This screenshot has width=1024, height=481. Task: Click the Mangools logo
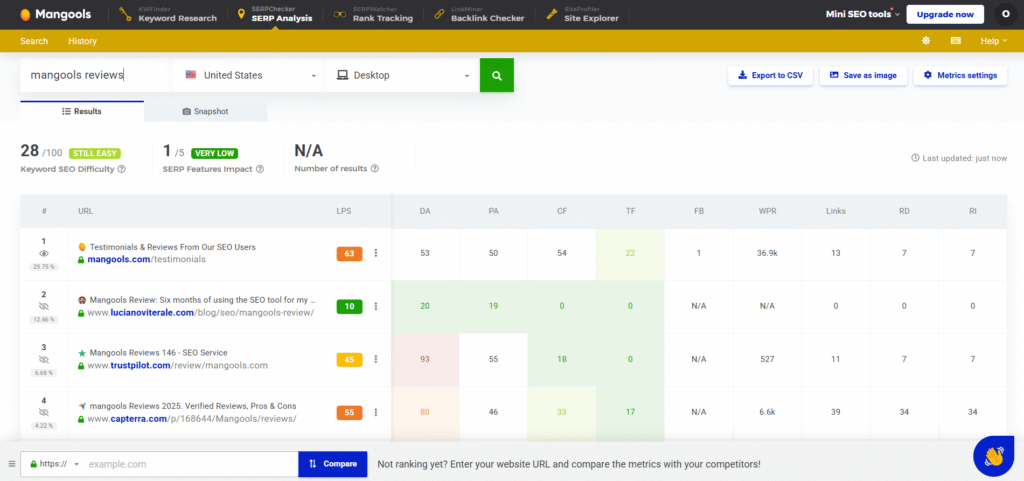[56, 14]
